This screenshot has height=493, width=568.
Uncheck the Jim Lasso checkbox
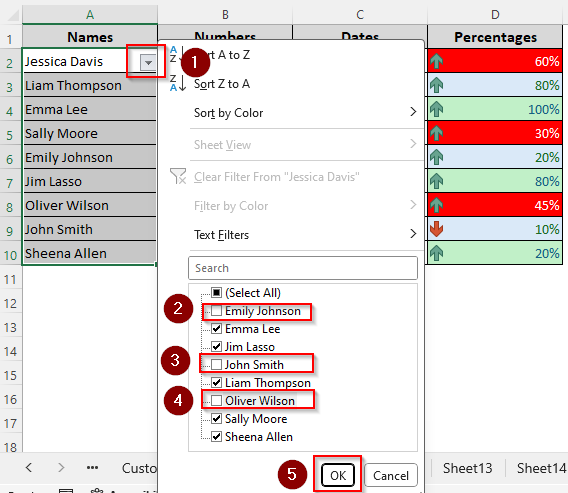point(217,347)
